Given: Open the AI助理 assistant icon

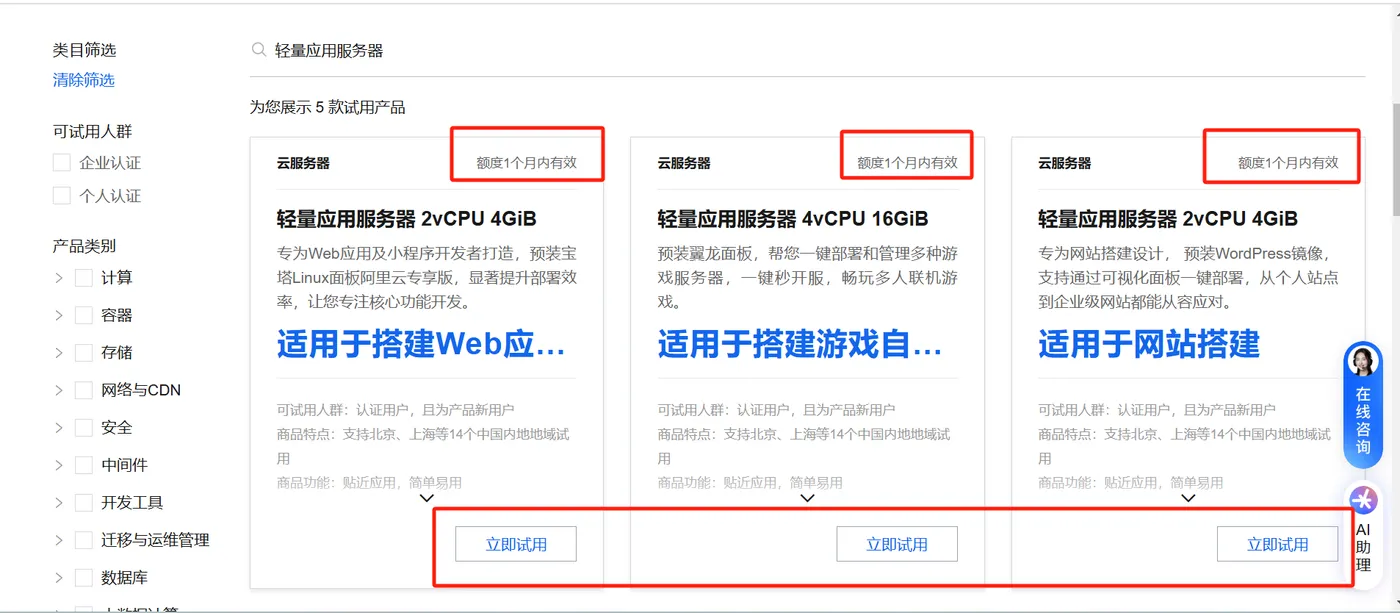Looking at the screenshot, I should [x=1363, y=500].
